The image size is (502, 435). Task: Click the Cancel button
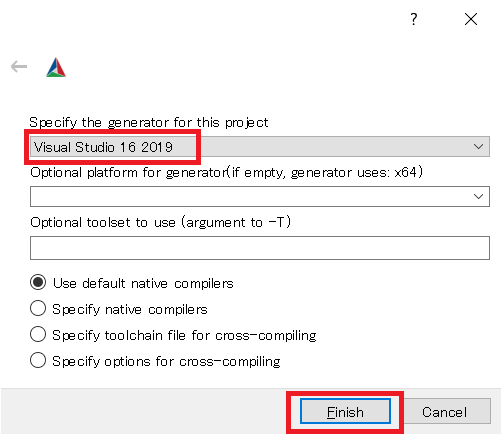[x=445, y=411]
